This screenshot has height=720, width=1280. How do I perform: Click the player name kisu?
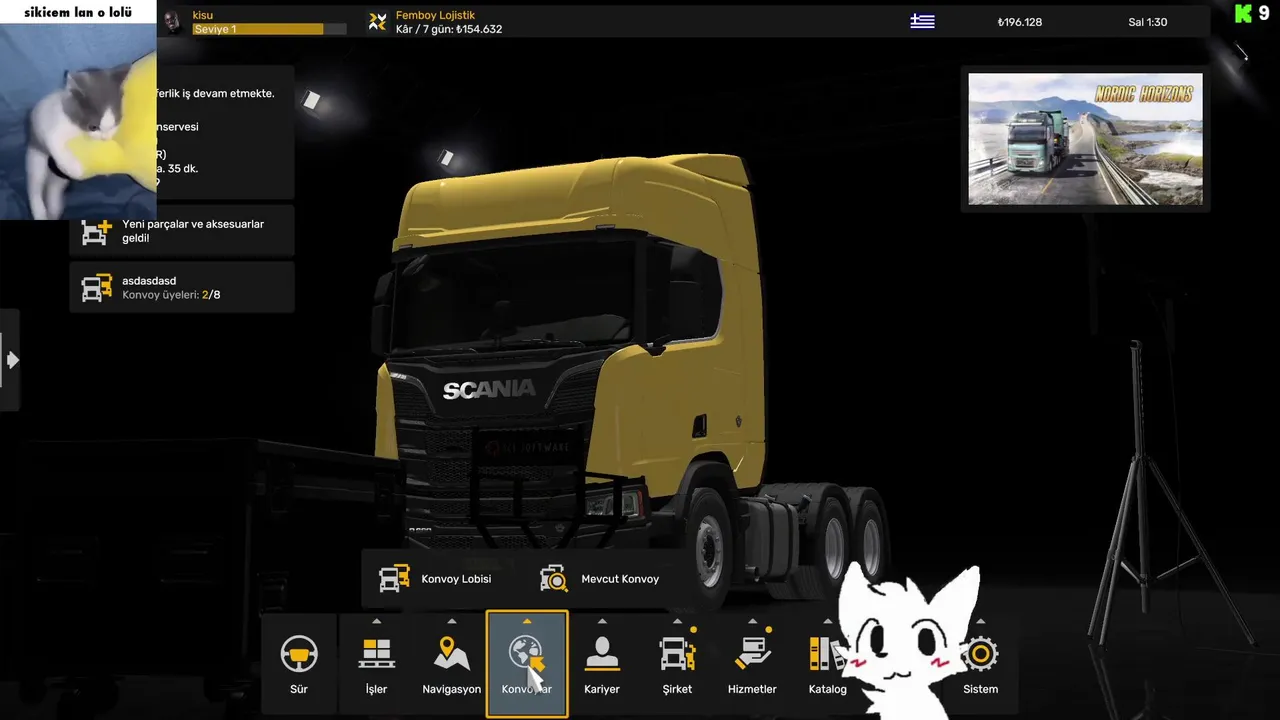coord(203,15)
